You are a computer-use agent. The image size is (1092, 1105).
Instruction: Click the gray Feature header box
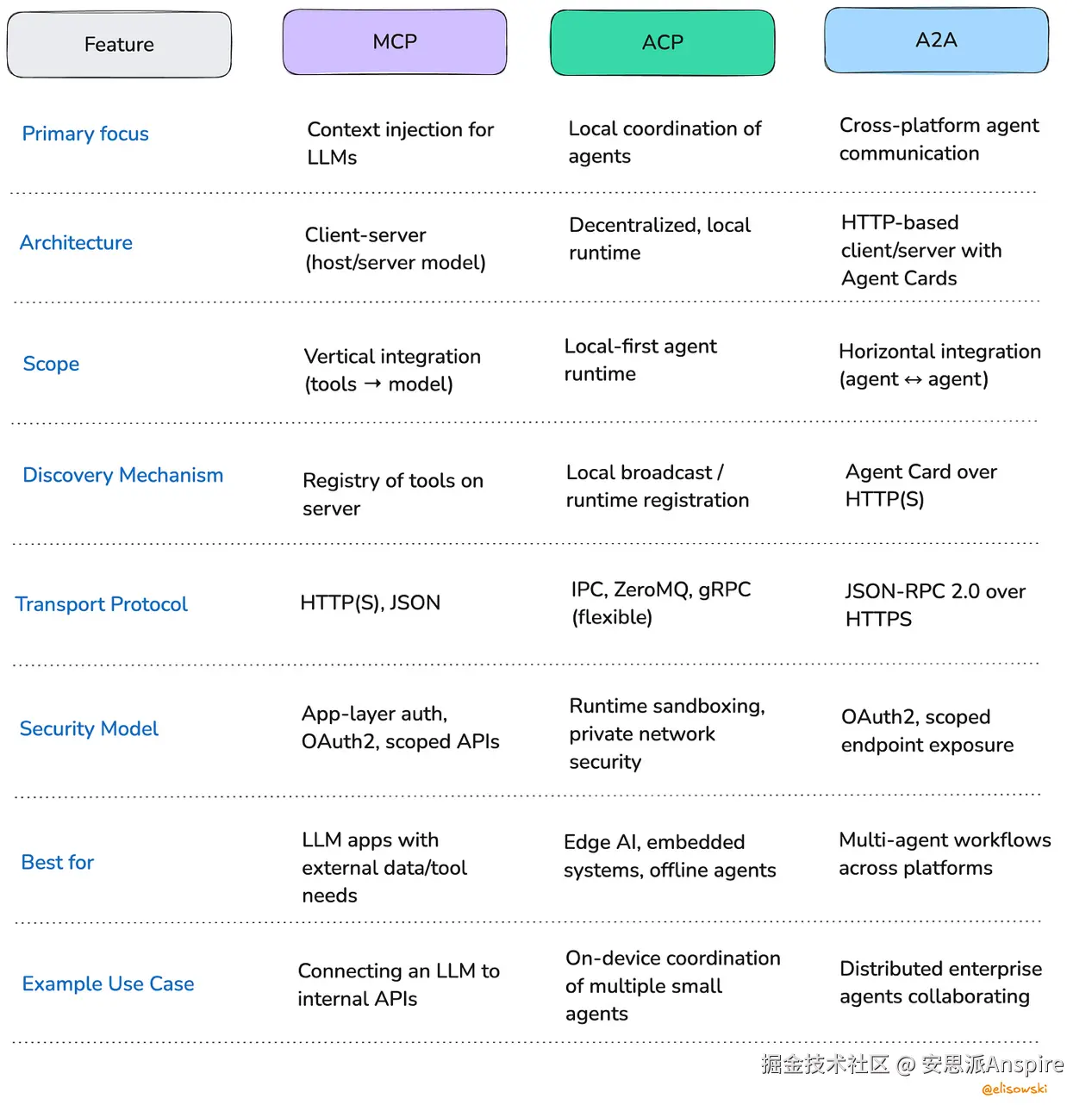coord(119,45)
